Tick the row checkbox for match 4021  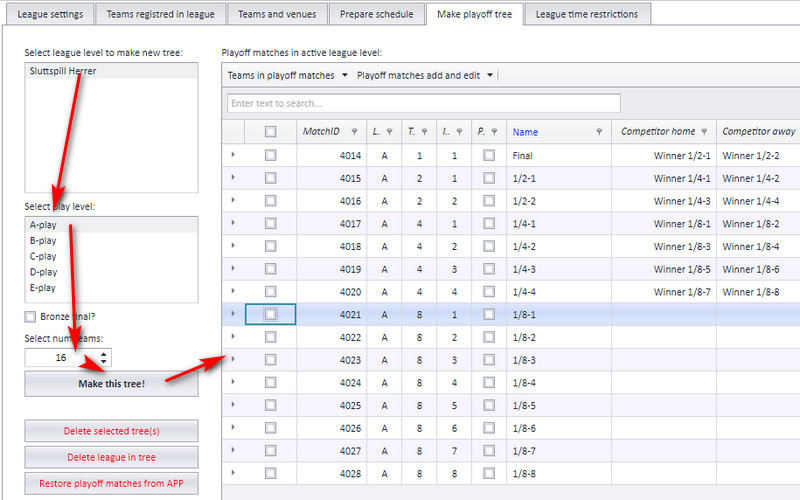(270, 314)
